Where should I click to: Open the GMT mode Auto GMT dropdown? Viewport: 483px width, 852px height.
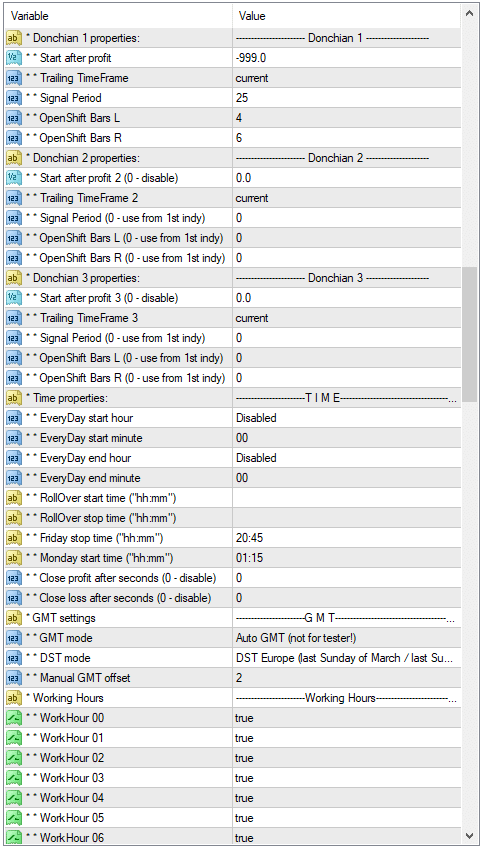coord(347,638)
